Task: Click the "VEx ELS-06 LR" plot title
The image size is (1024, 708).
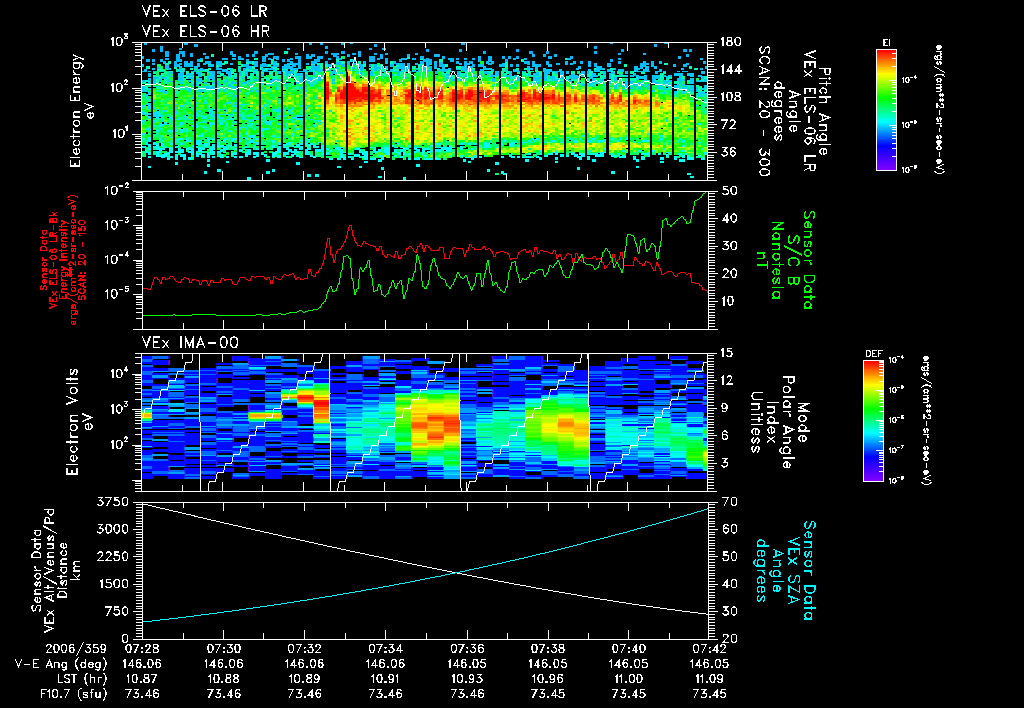Action: point(204,12)
